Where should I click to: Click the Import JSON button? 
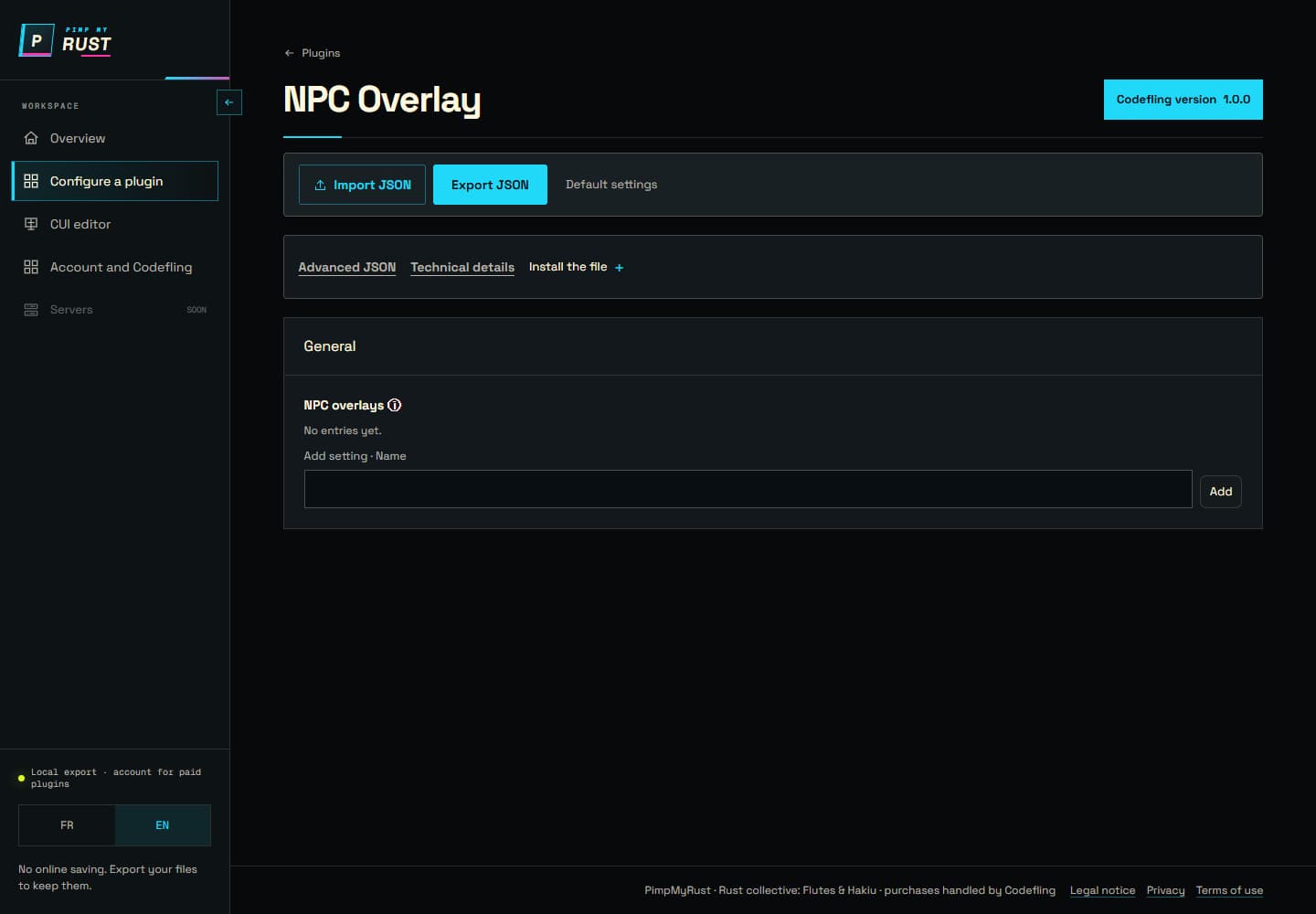[x=362, y=185]
